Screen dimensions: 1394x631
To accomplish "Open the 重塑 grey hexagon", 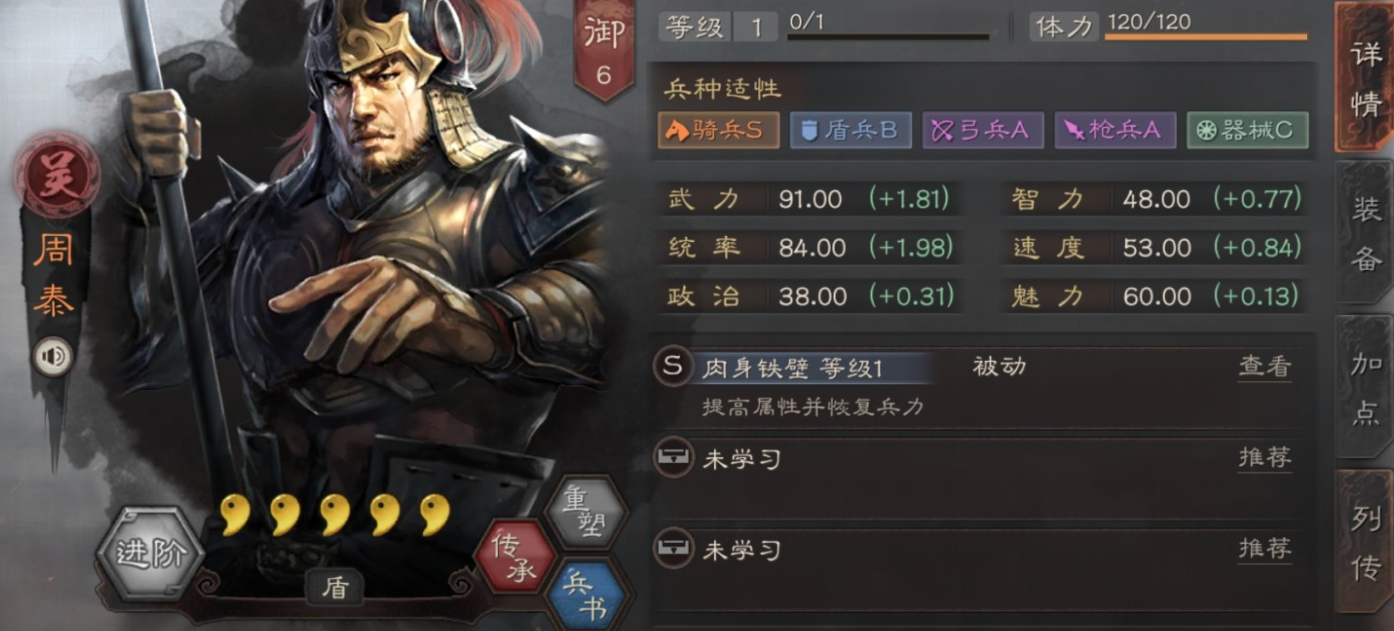I will (586, 511).
